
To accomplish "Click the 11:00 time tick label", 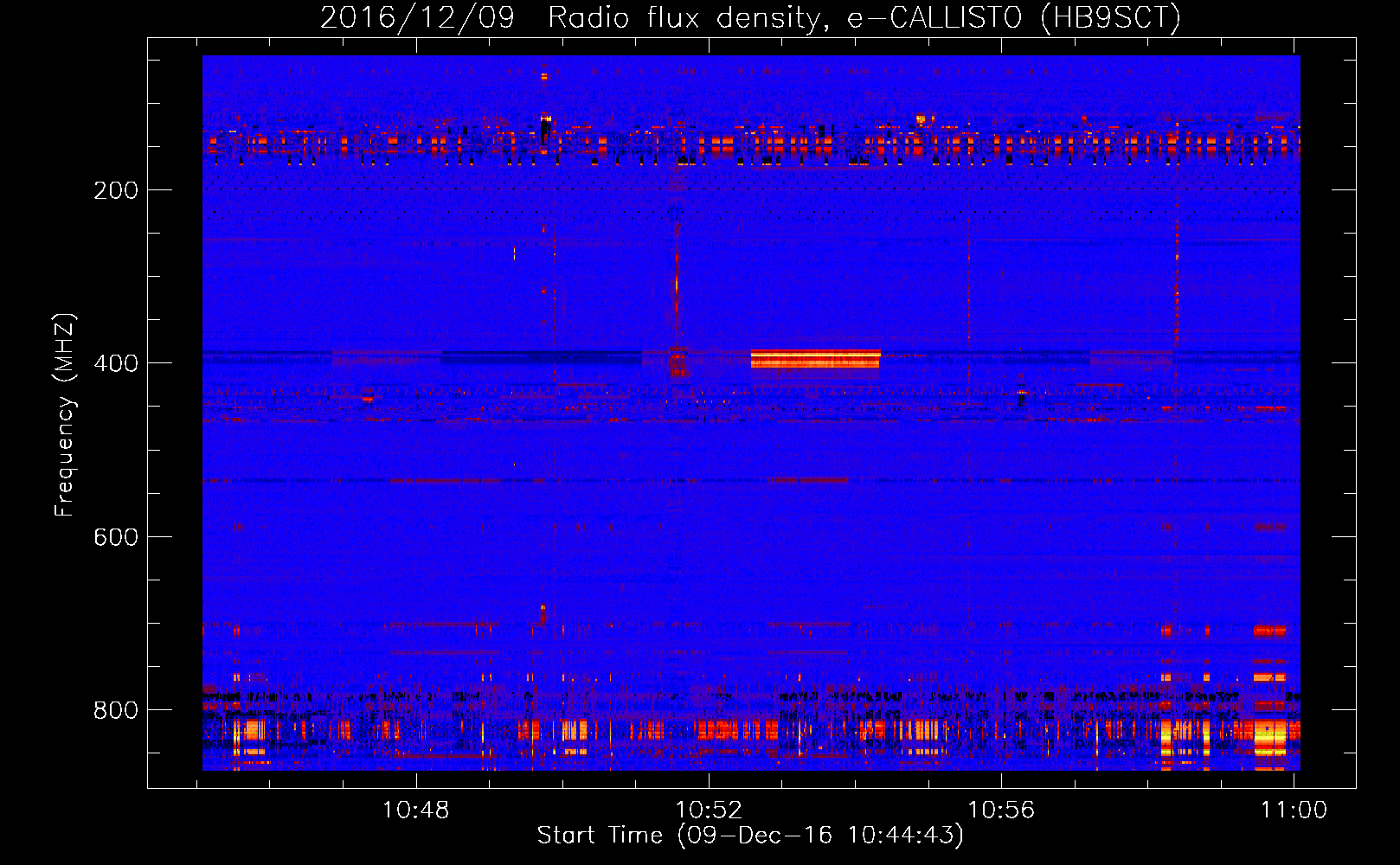I will pos(1294,811).
